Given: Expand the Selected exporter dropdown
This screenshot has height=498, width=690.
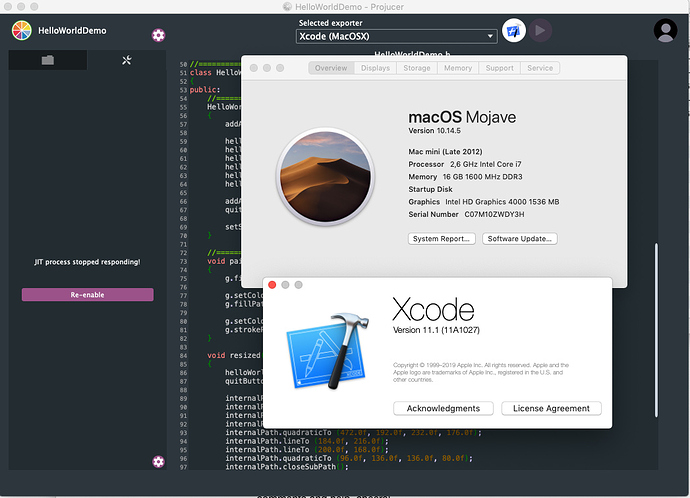Looking at the screenshot, I should tap(397, 37).
